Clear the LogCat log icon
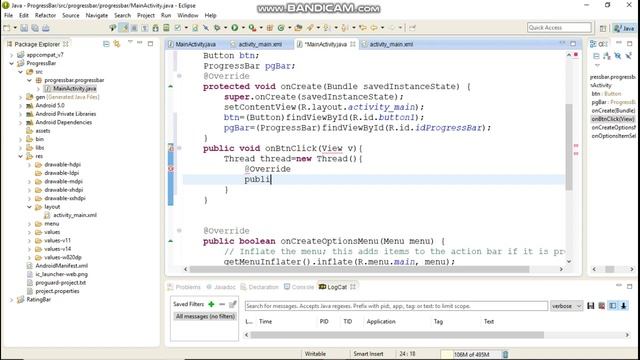Screen dimensions: 640x360 602,306
